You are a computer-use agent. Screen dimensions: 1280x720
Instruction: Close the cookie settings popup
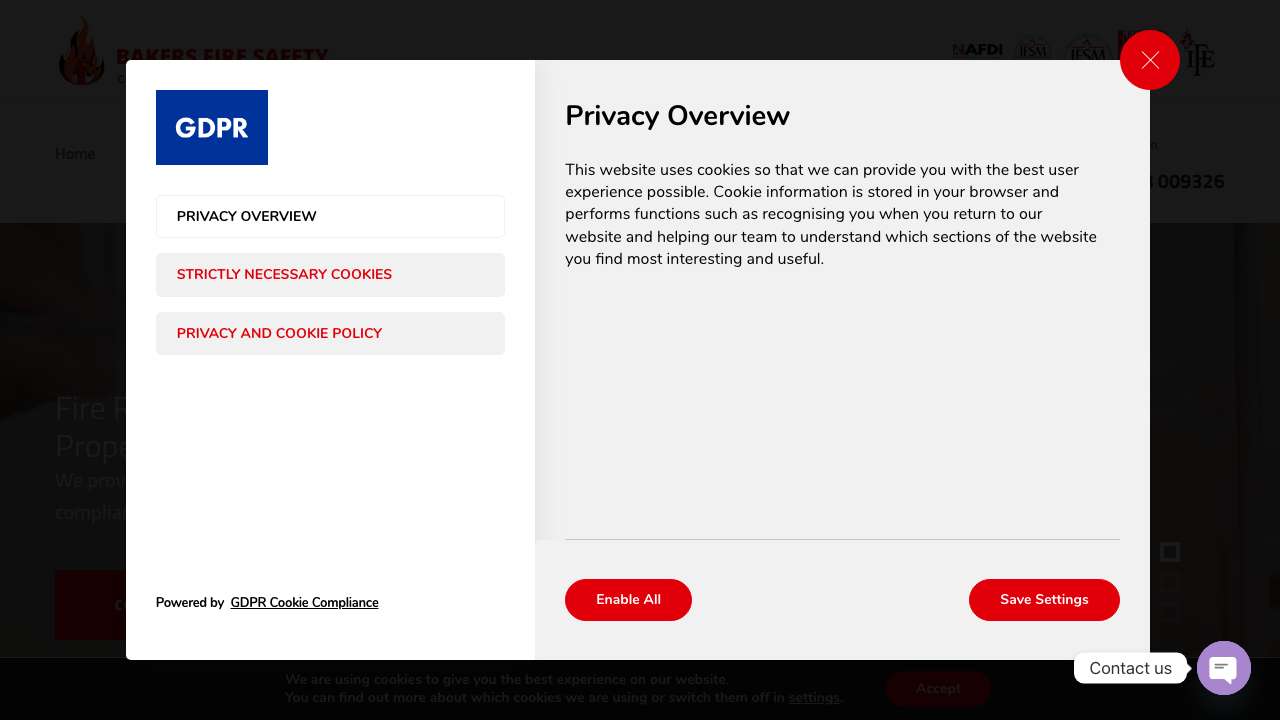(x=1149, y=60)
